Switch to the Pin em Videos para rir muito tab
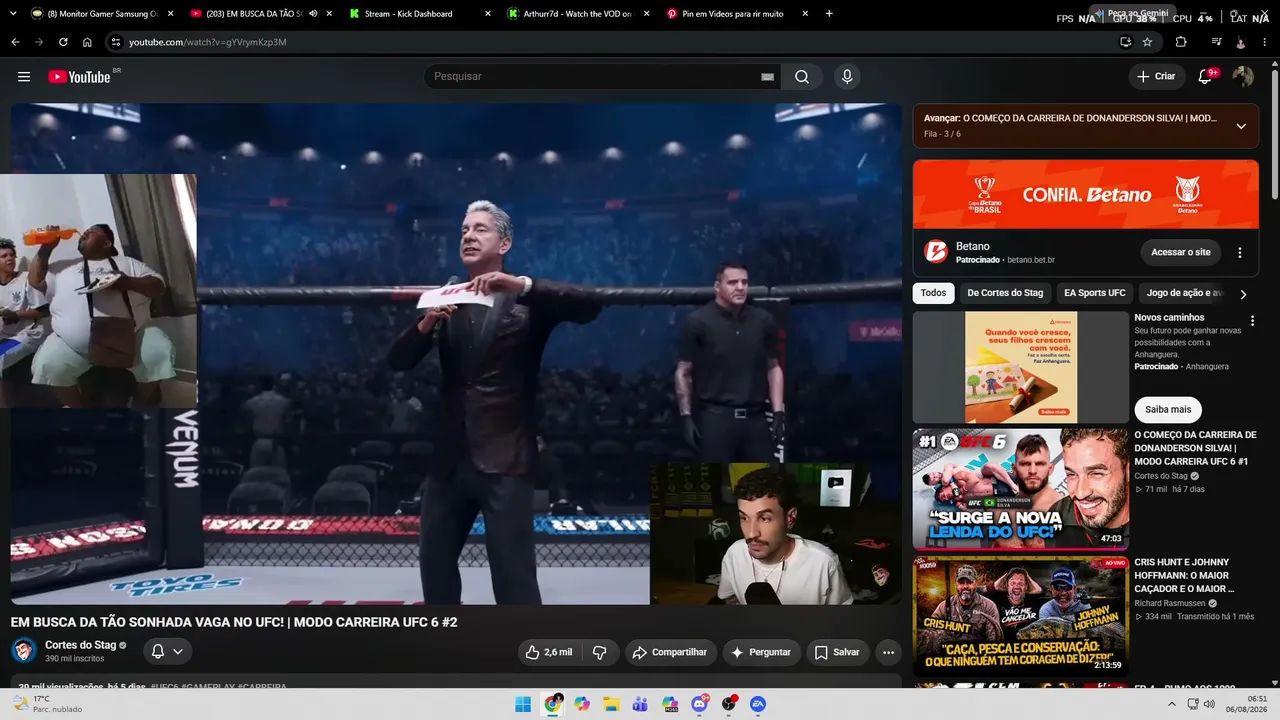 (735, 14)
